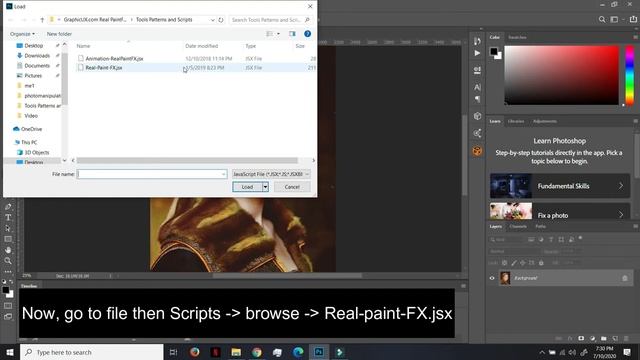Screen dimensions: 640x360
Task: Go up one folder level
Action: [x=42, y=20]
